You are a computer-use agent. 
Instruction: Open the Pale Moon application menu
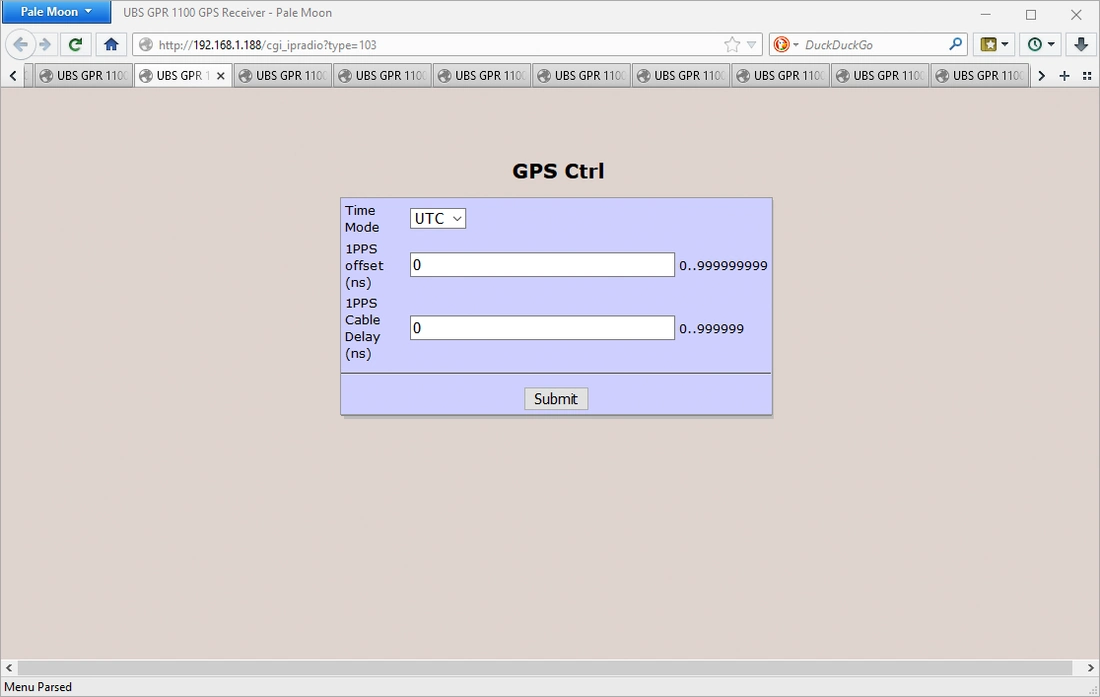click(x=56, y=12)
